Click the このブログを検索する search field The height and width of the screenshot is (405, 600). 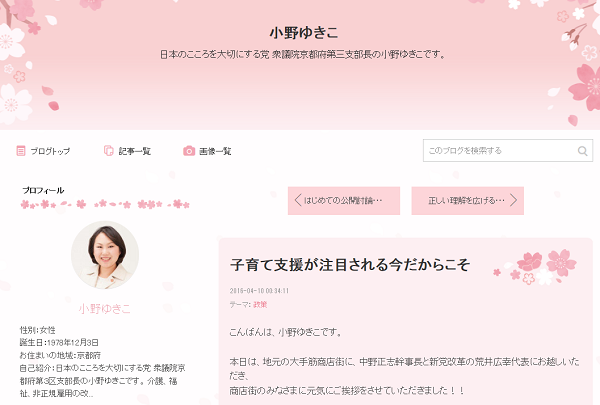(x=508, y=150)
